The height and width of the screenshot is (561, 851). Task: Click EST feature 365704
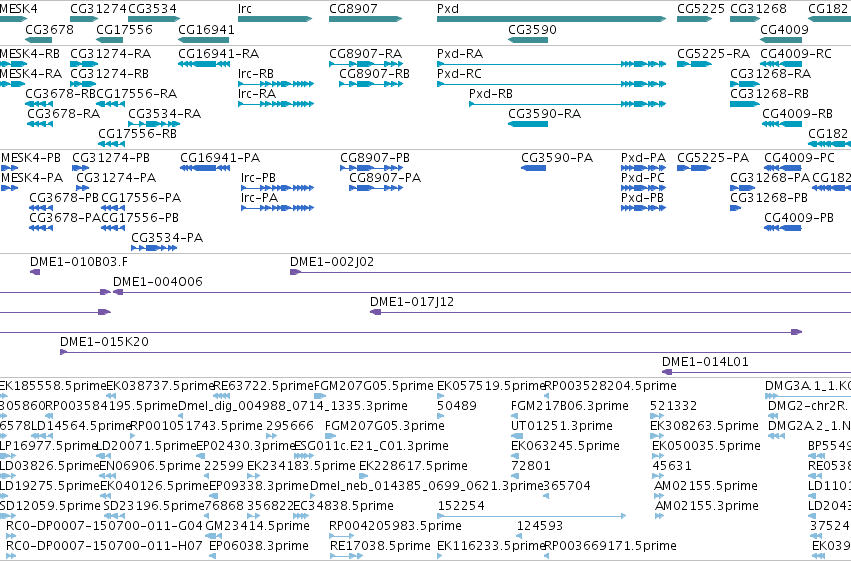tap(567, 486)
